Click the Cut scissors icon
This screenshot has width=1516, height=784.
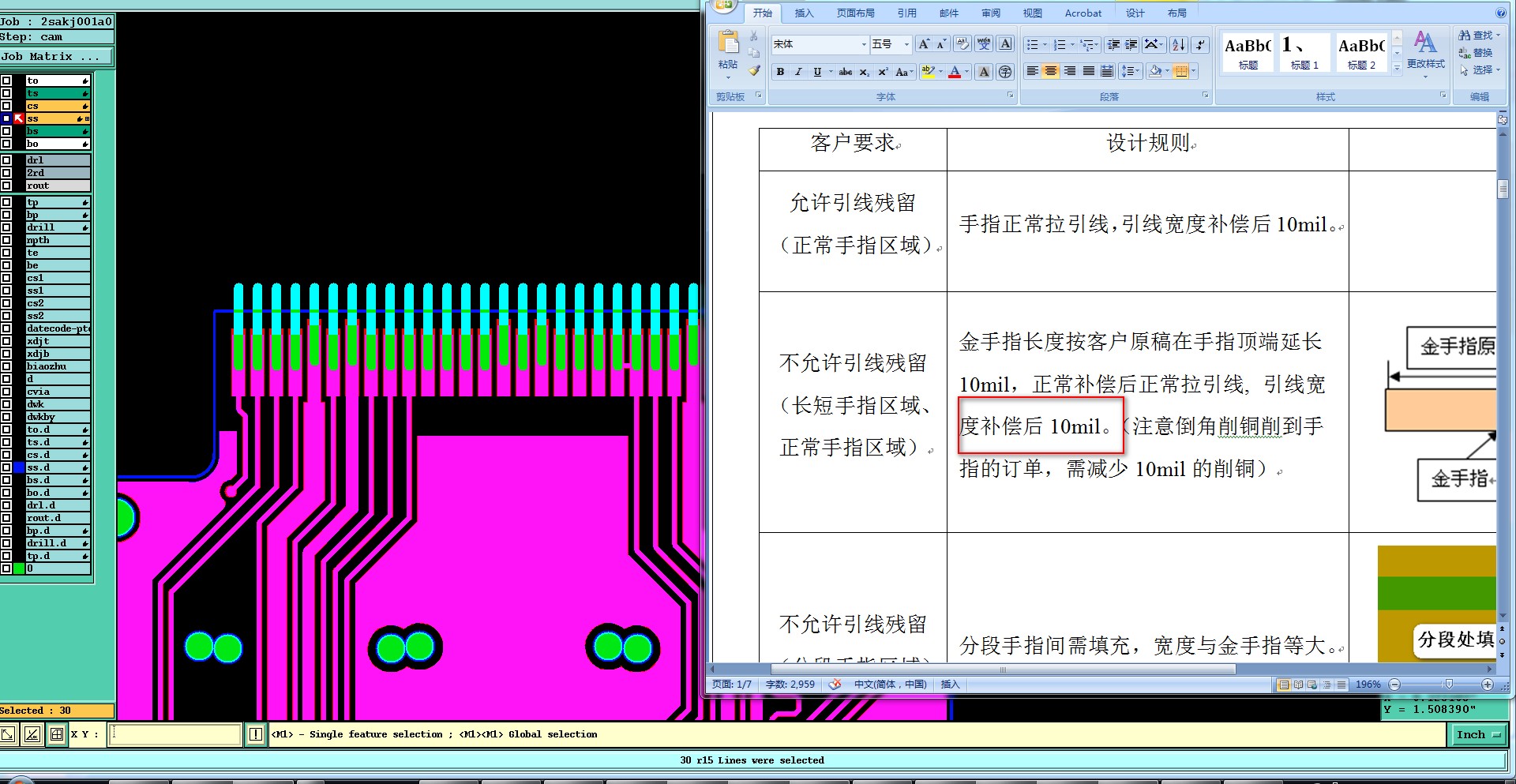tap(754, 36)
